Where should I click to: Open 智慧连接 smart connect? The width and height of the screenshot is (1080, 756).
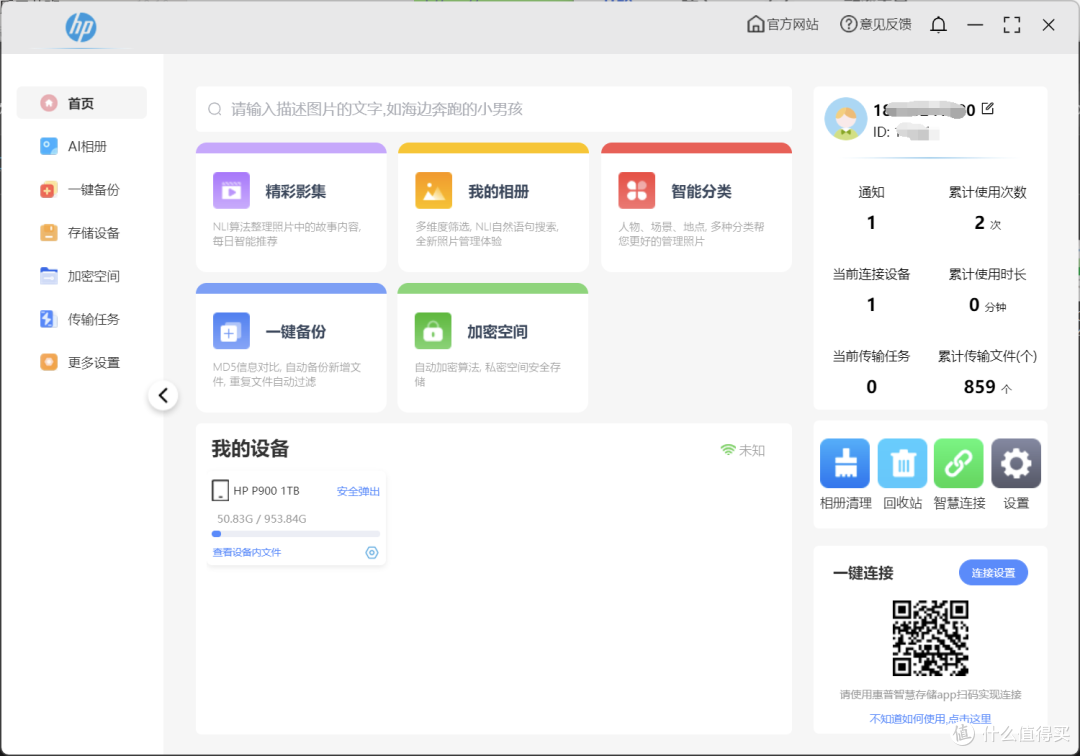click(x=959, y=474)
